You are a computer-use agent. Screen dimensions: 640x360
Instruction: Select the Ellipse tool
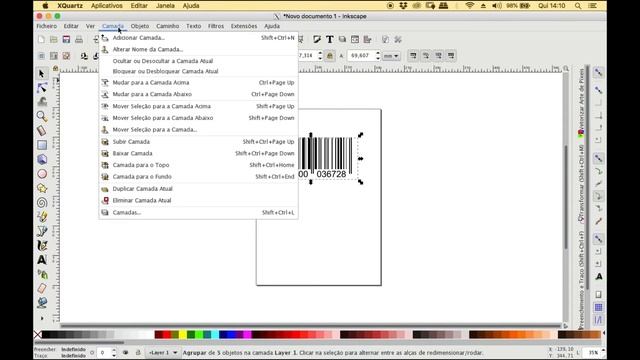[42, 174]
